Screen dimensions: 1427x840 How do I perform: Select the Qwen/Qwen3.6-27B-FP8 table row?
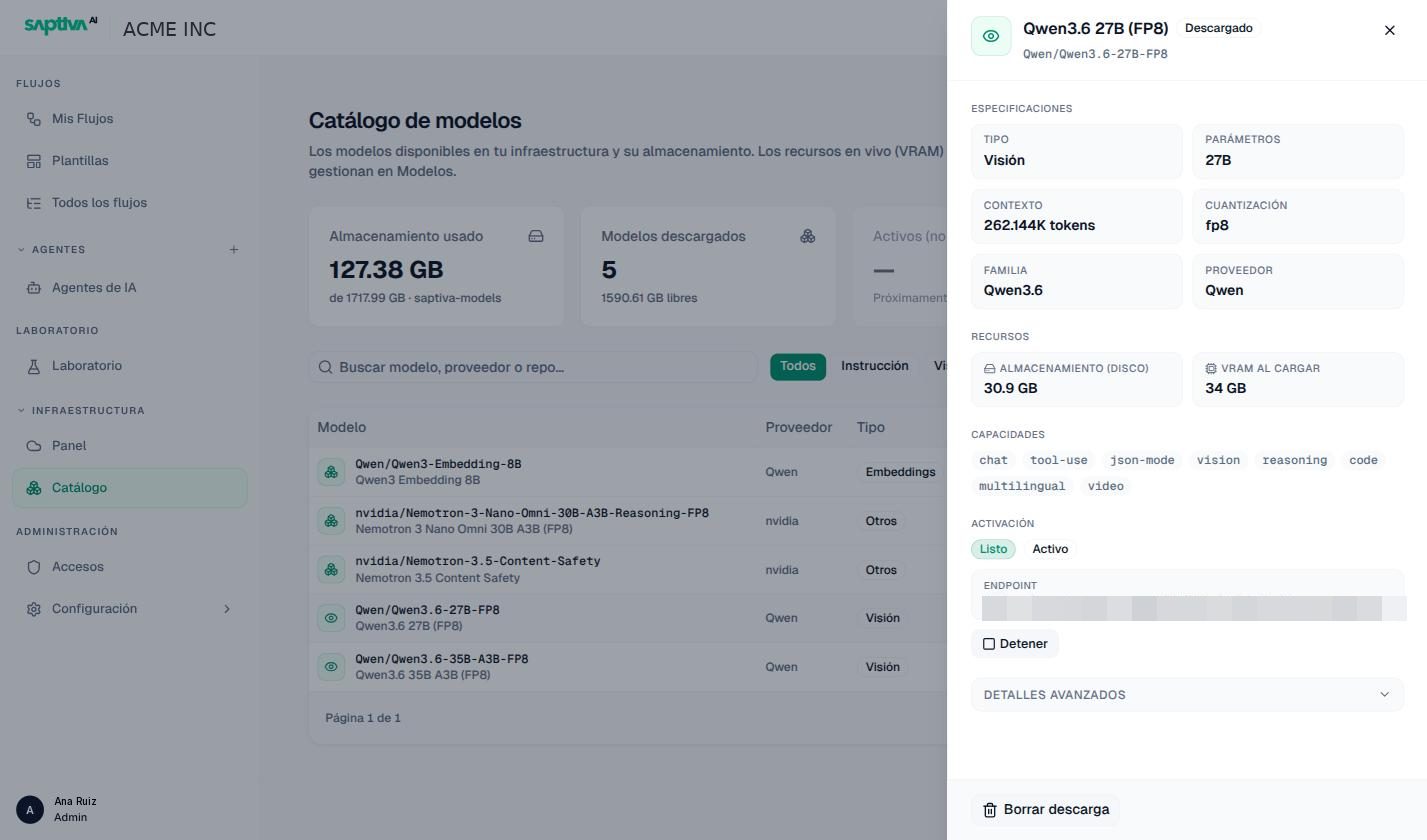pos(628,618)
